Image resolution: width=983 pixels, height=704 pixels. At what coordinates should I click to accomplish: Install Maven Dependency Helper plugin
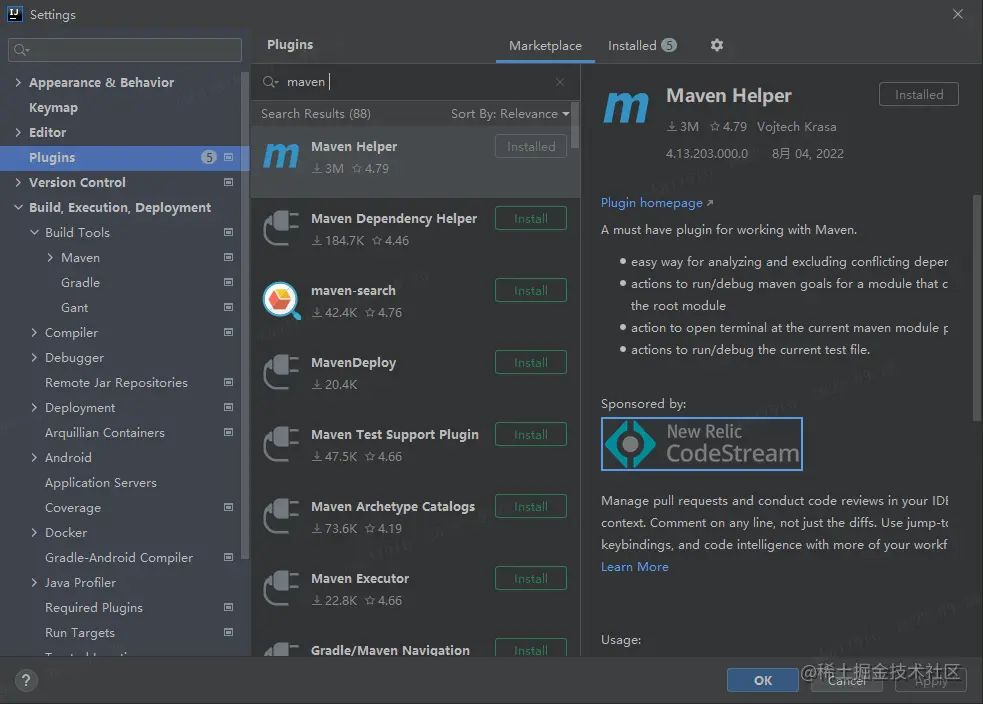[530, 219]
